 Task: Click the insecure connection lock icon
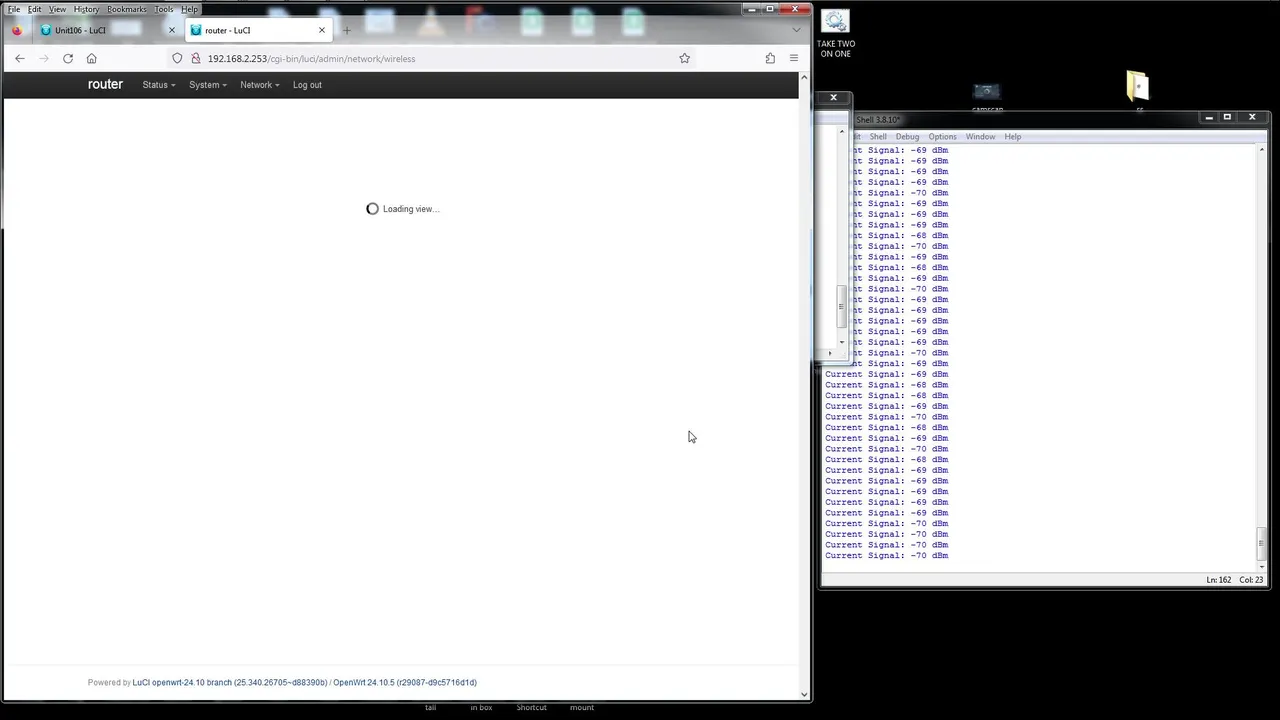[196, 58]
